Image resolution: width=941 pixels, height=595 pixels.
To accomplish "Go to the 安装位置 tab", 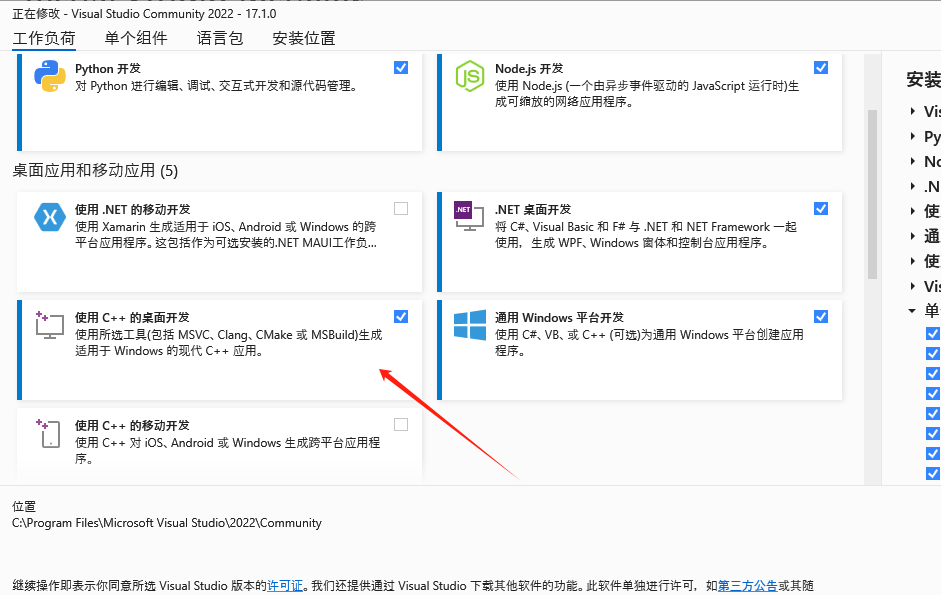I will [x=304, y=38].
